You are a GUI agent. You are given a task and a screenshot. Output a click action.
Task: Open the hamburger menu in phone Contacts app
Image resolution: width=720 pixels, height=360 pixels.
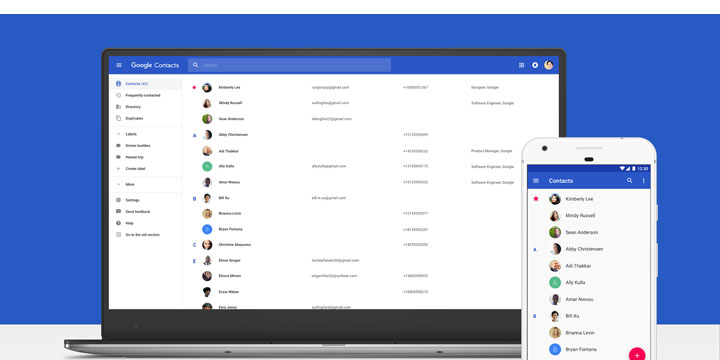click(535, 181)
